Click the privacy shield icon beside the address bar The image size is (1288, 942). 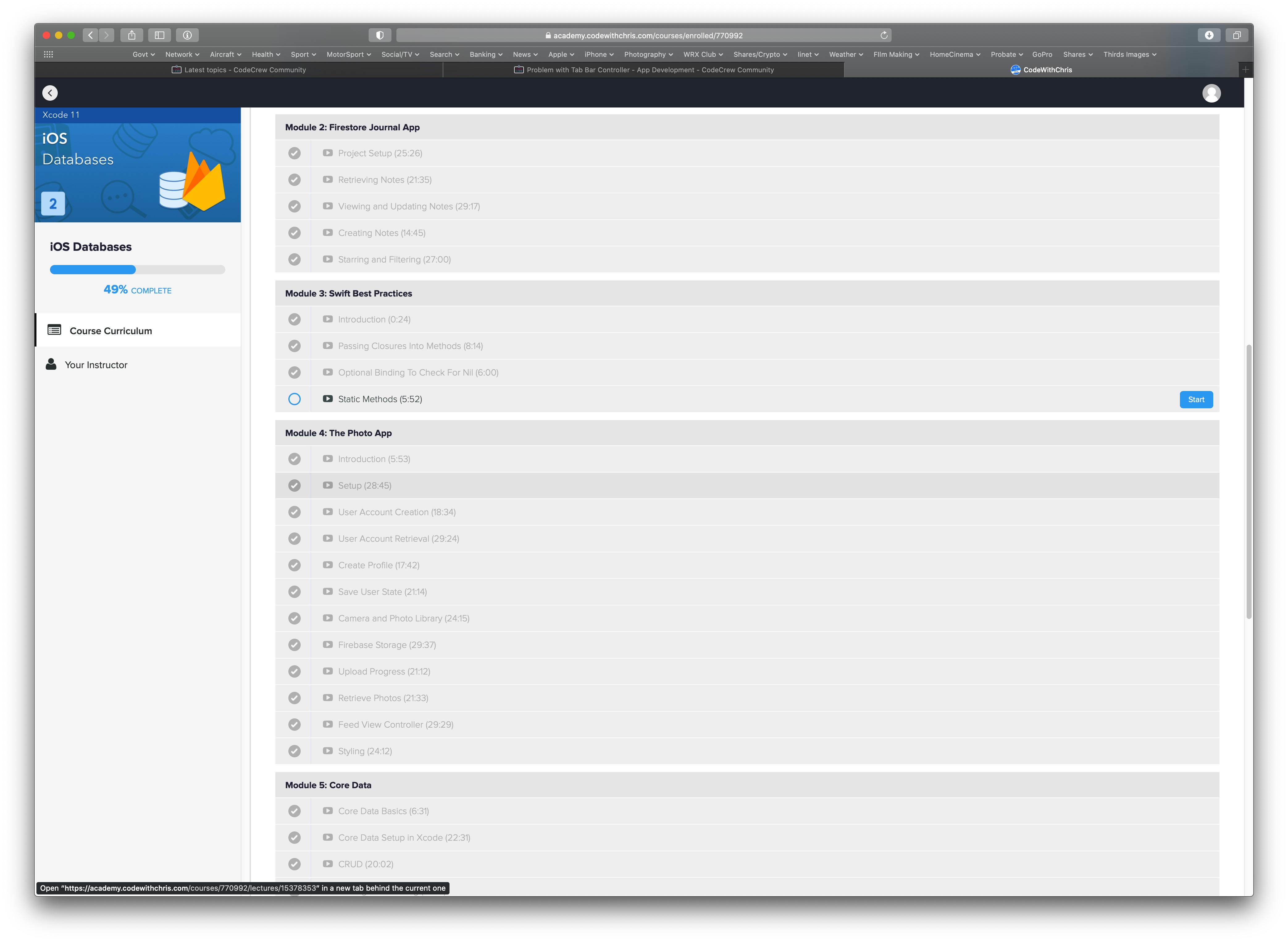379,35
